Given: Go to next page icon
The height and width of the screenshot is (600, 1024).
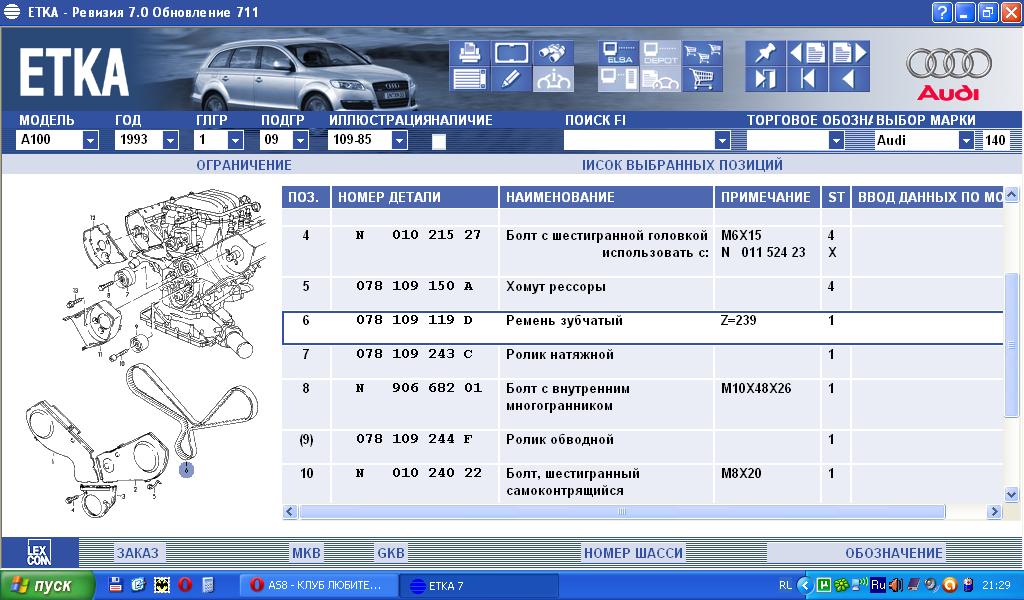Looking at the screenshot, I should point(849,53).
